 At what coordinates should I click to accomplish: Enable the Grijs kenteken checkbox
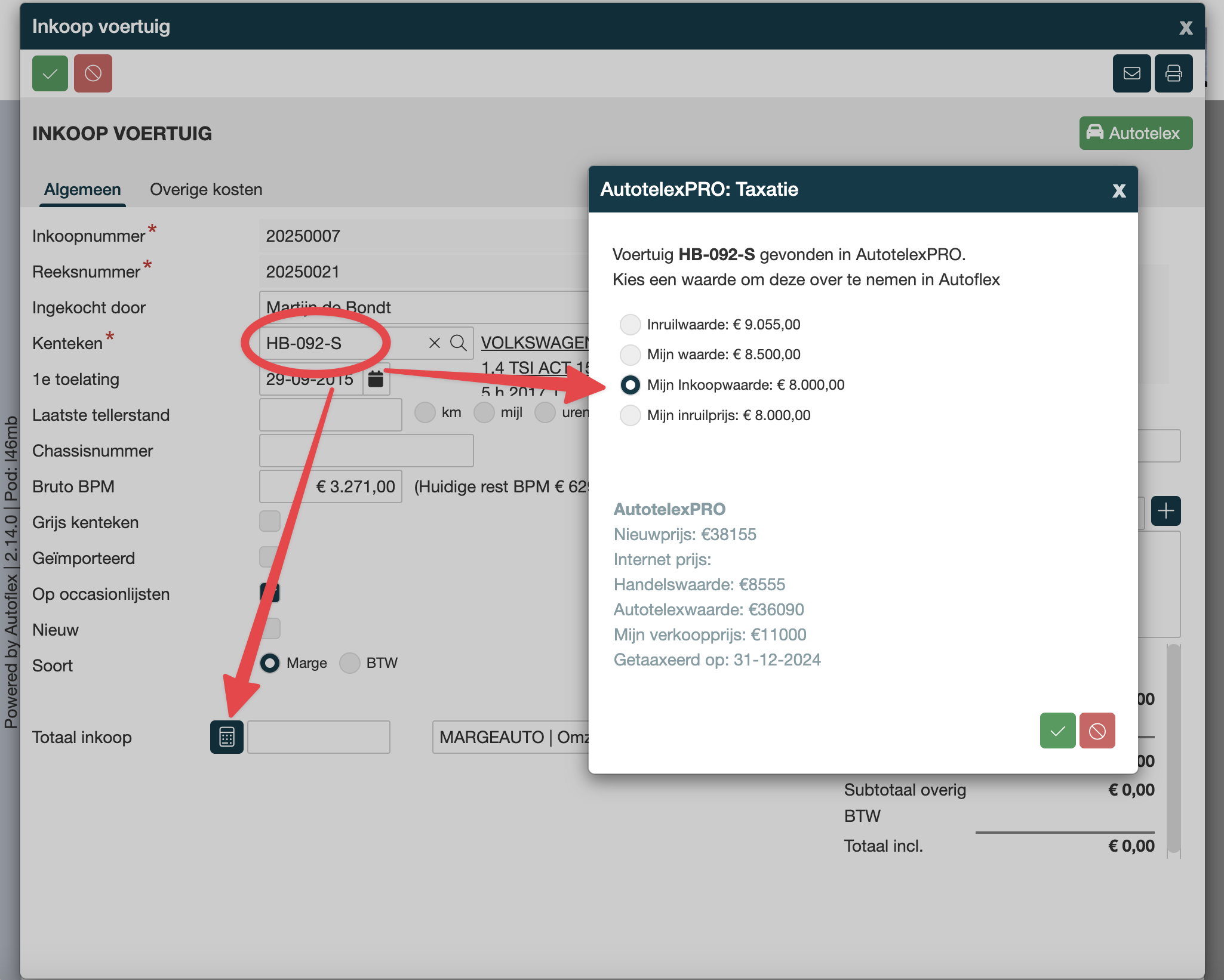(x=270, y=521)
